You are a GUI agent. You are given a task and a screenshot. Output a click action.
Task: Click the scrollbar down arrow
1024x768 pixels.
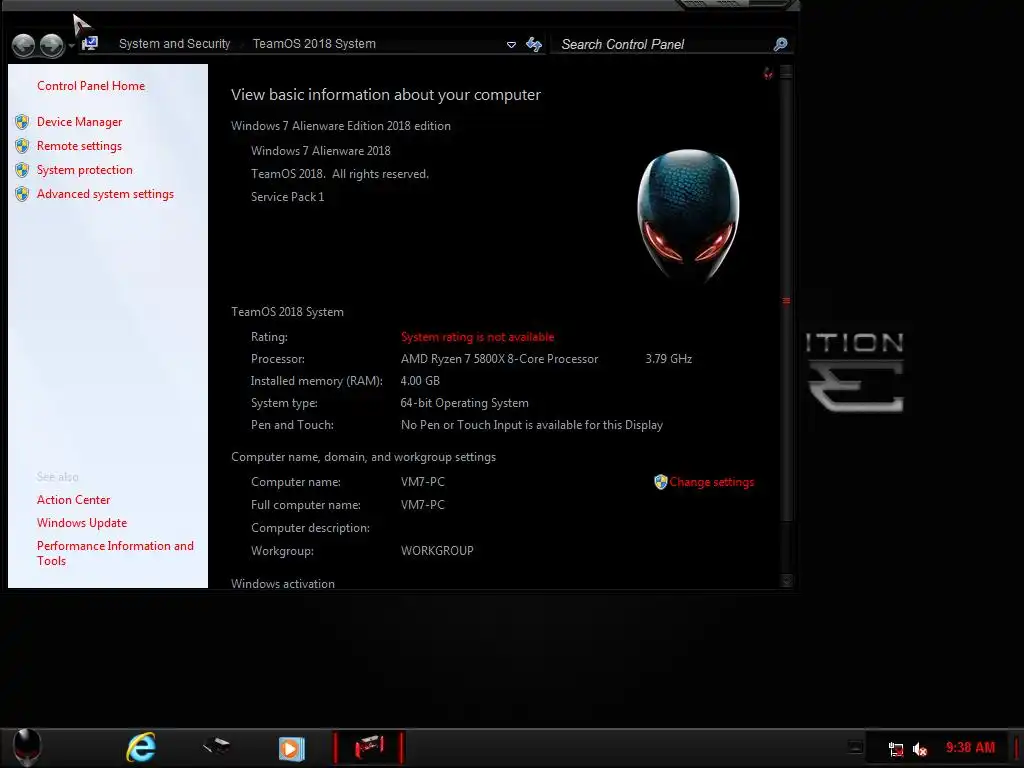[x=786, y=581]
